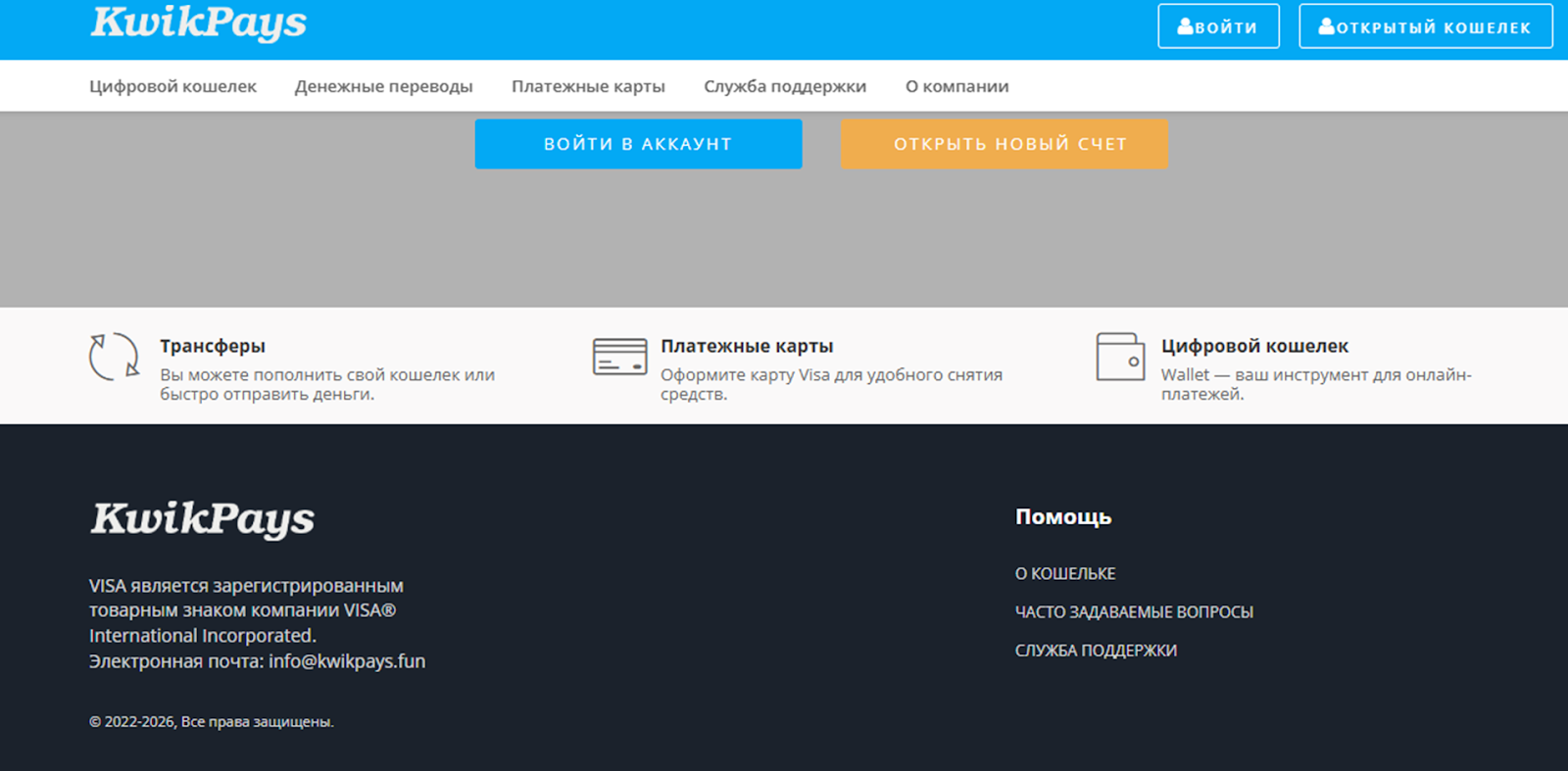
Task: Click the info@kwikpays.fun email address
Action: 347,661
